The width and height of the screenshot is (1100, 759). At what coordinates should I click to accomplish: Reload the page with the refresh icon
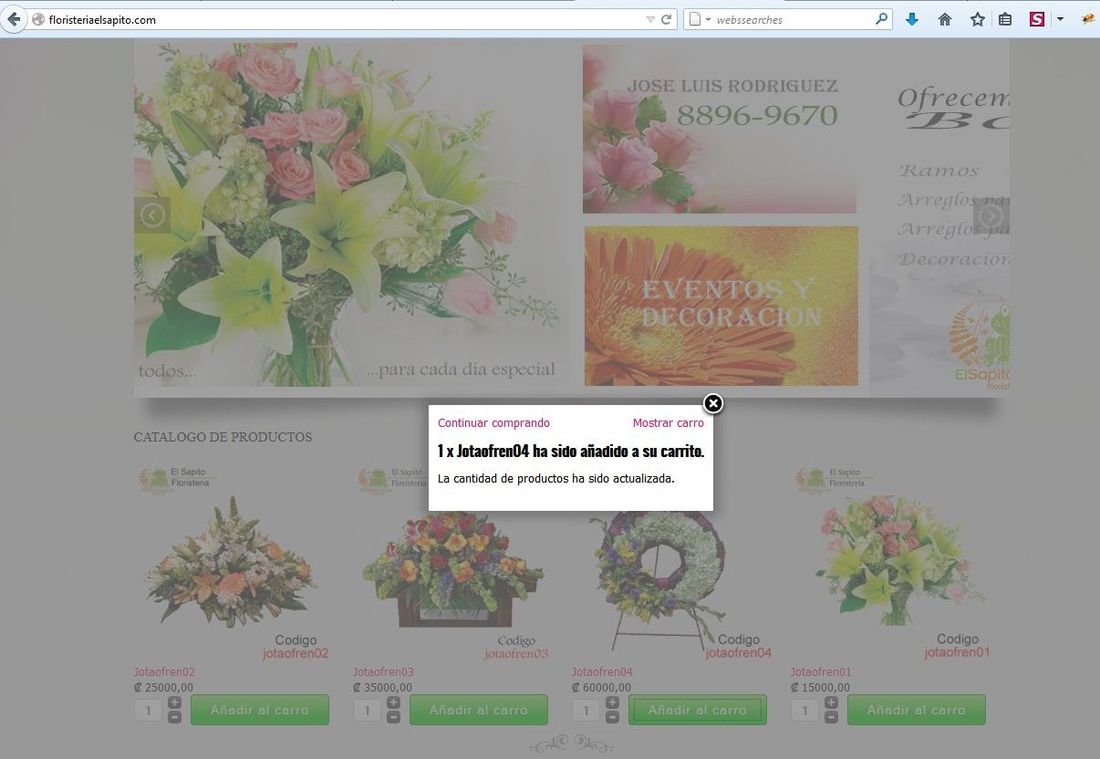click(666, 20)
